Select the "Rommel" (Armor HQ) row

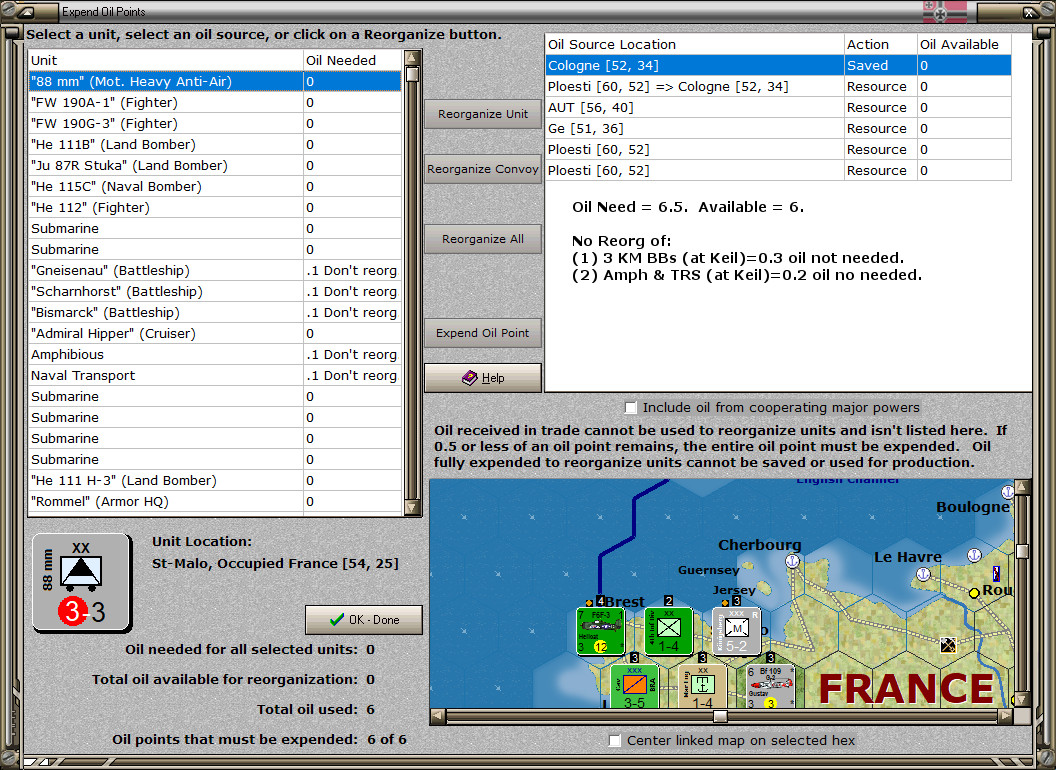215,501
